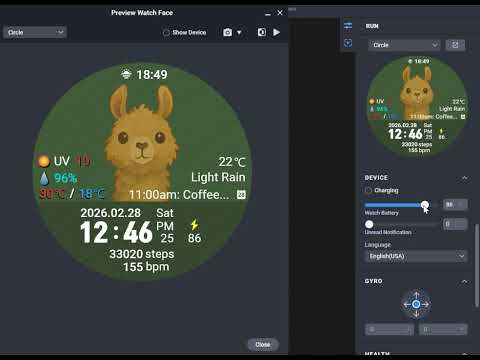Adjust the Unread Notification slider handle
The image size is (480, 360).
(369, 224)
